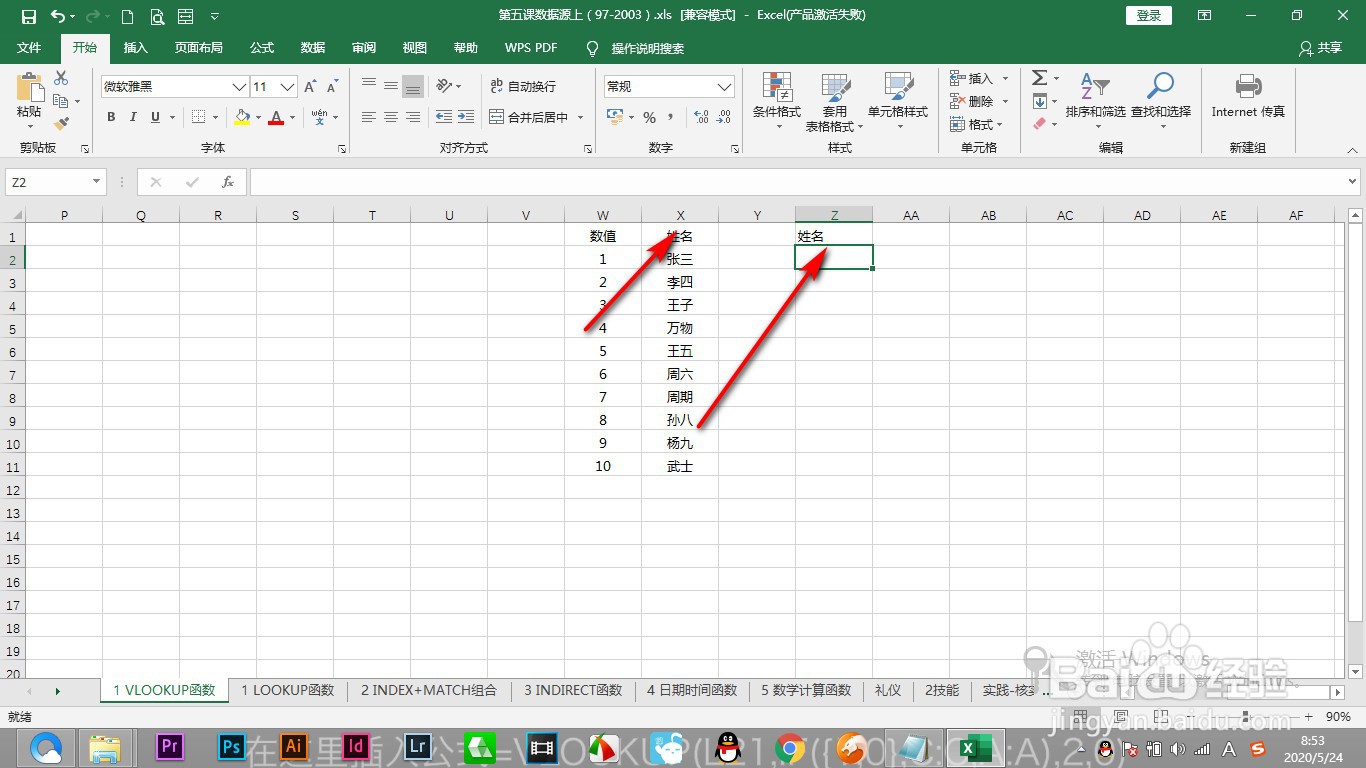Open font color dropdown arrow
Image resolution: width=1366 pixels, height=768 pixels.
pyautogui.click(x=292, y=117)
